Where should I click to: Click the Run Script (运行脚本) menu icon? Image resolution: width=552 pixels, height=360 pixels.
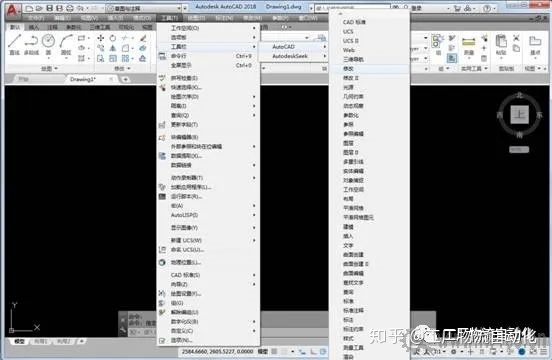[x=162, y=196]
